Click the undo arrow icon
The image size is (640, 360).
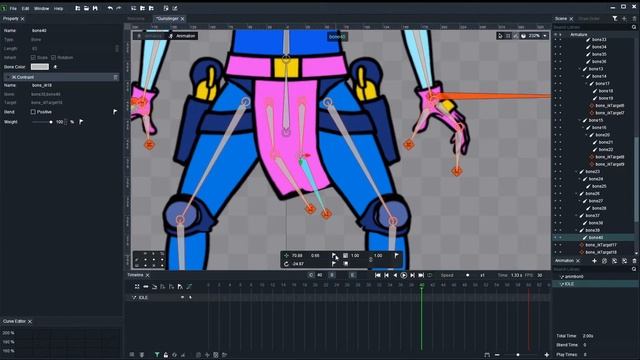(x=110, y=8)
